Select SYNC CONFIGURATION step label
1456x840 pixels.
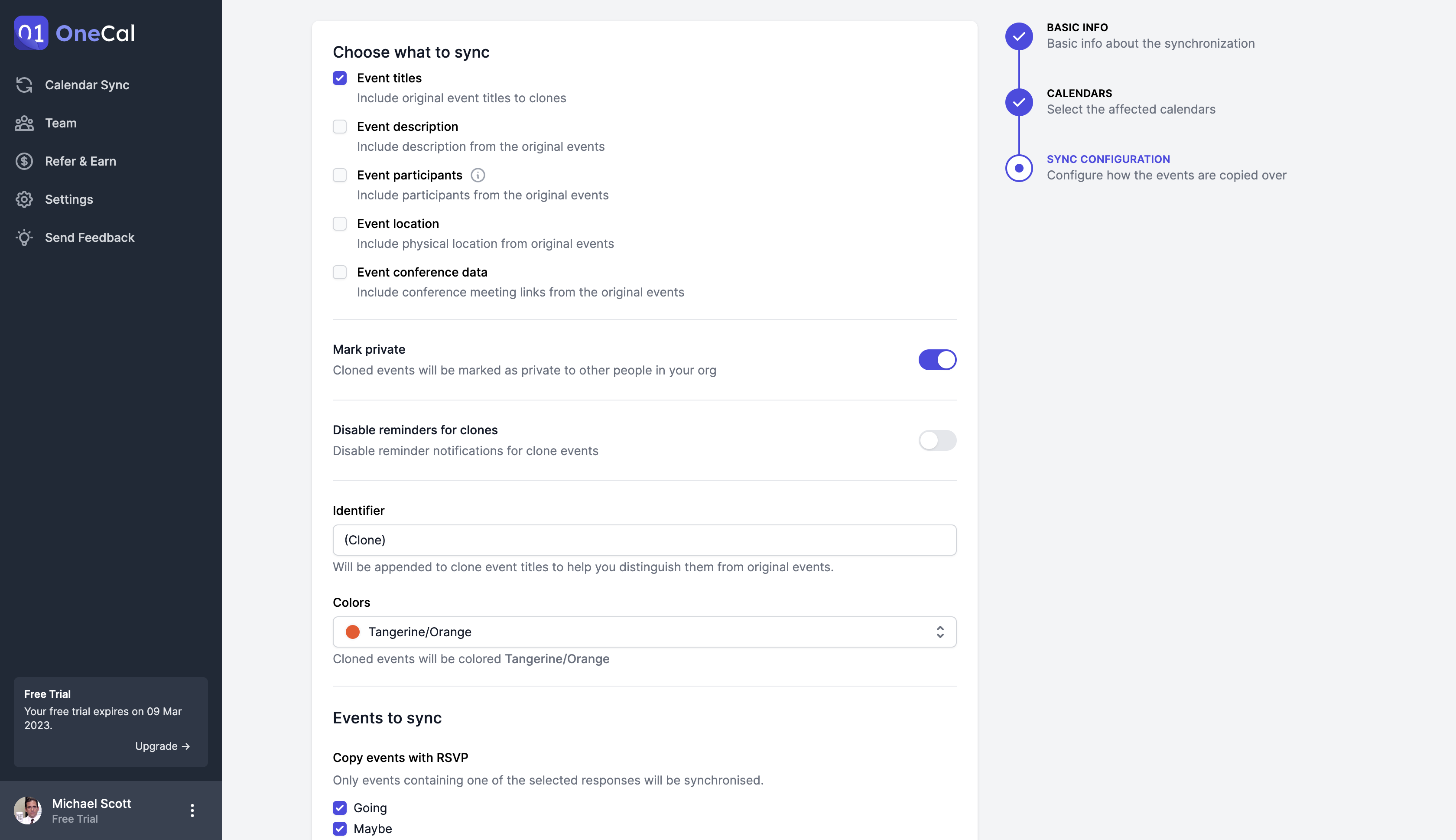point(1108,159)
